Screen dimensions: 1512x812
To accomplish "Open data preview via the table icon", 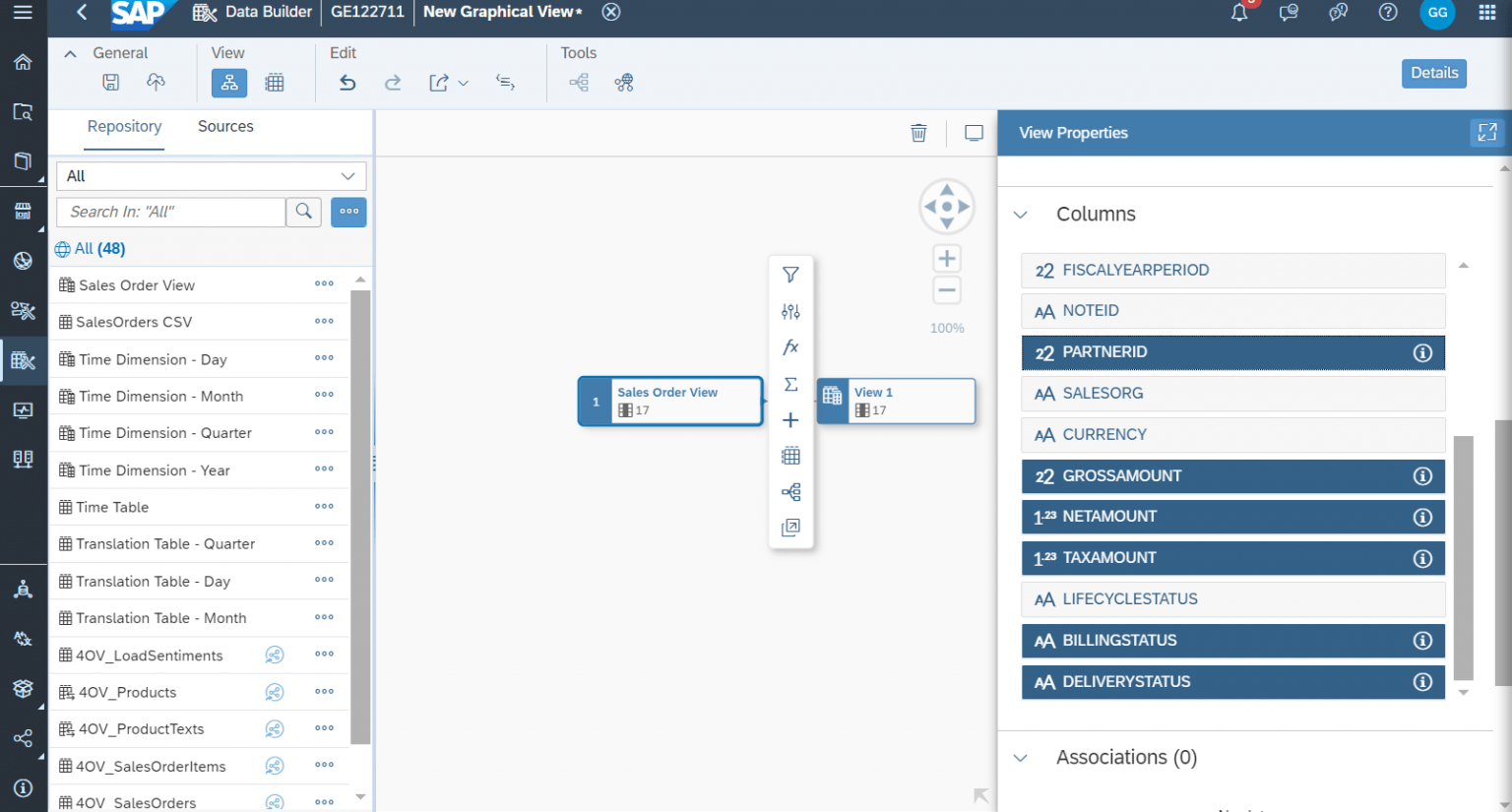I will tap(790, 455).
